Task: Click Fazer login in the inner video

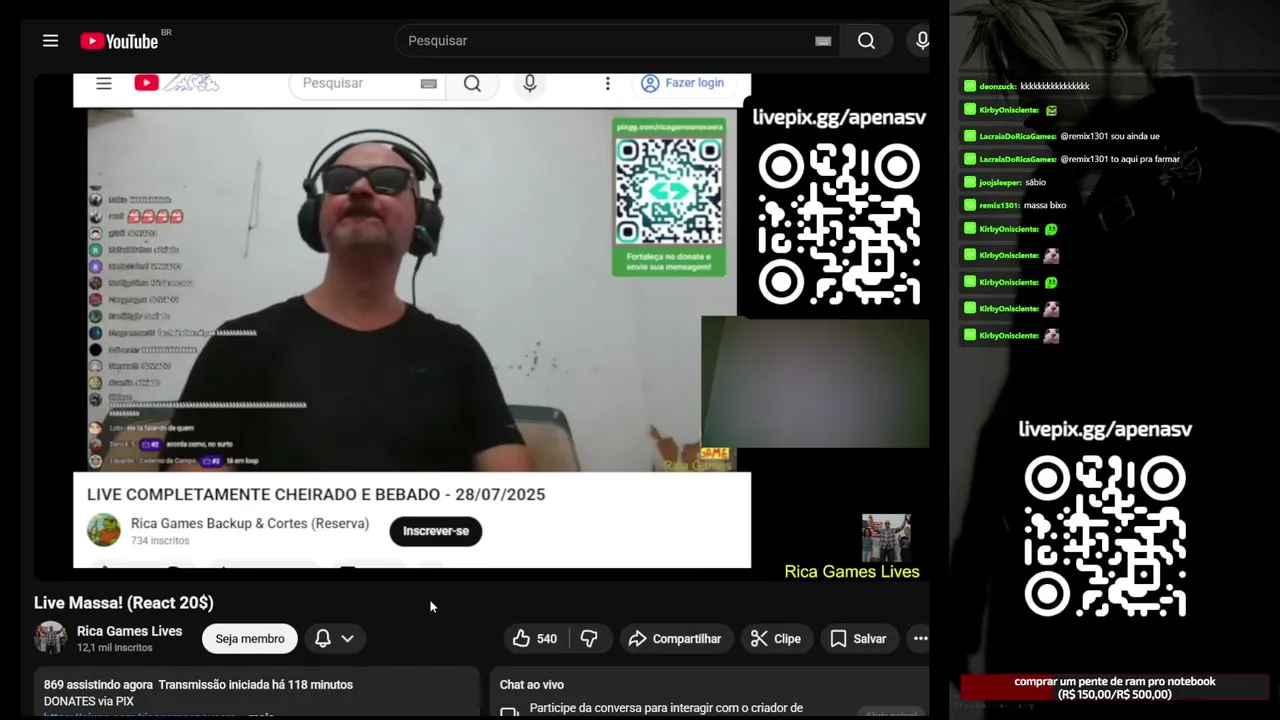Action: (x=682, y=83)
